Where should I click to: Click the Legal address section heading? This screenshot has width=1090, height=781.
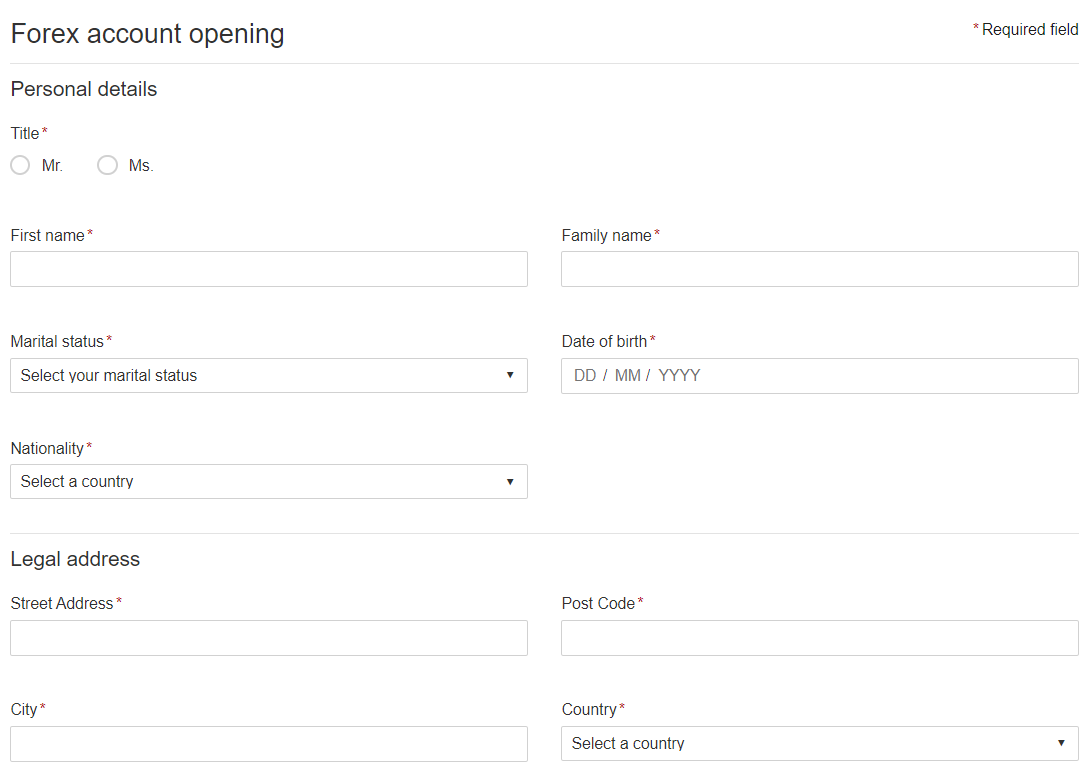[x=75, y=559]
